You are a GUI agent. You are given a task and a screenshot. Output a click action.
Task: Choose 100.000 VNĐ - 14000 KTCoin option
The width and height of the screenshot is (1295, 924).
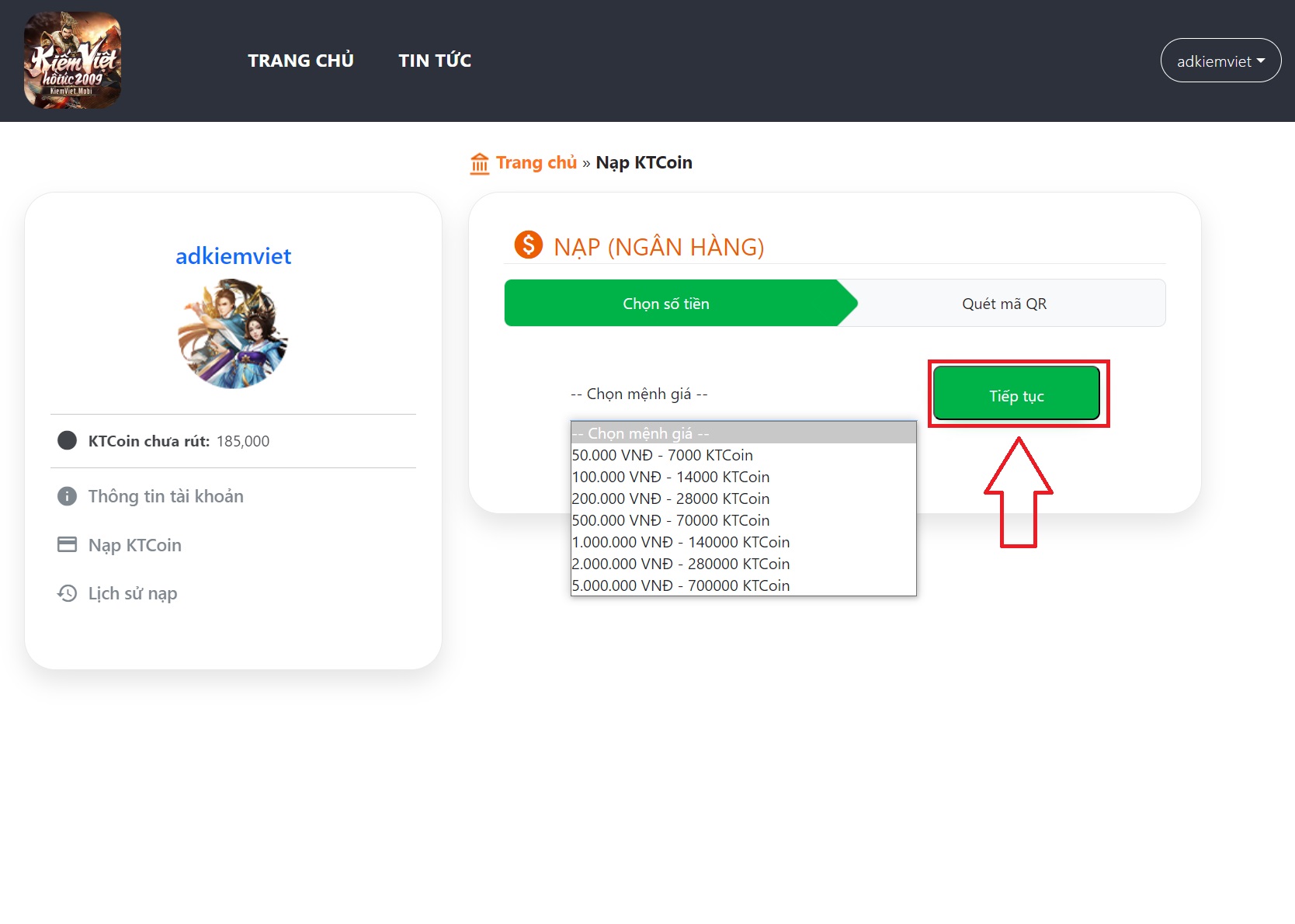click(671, 477)
